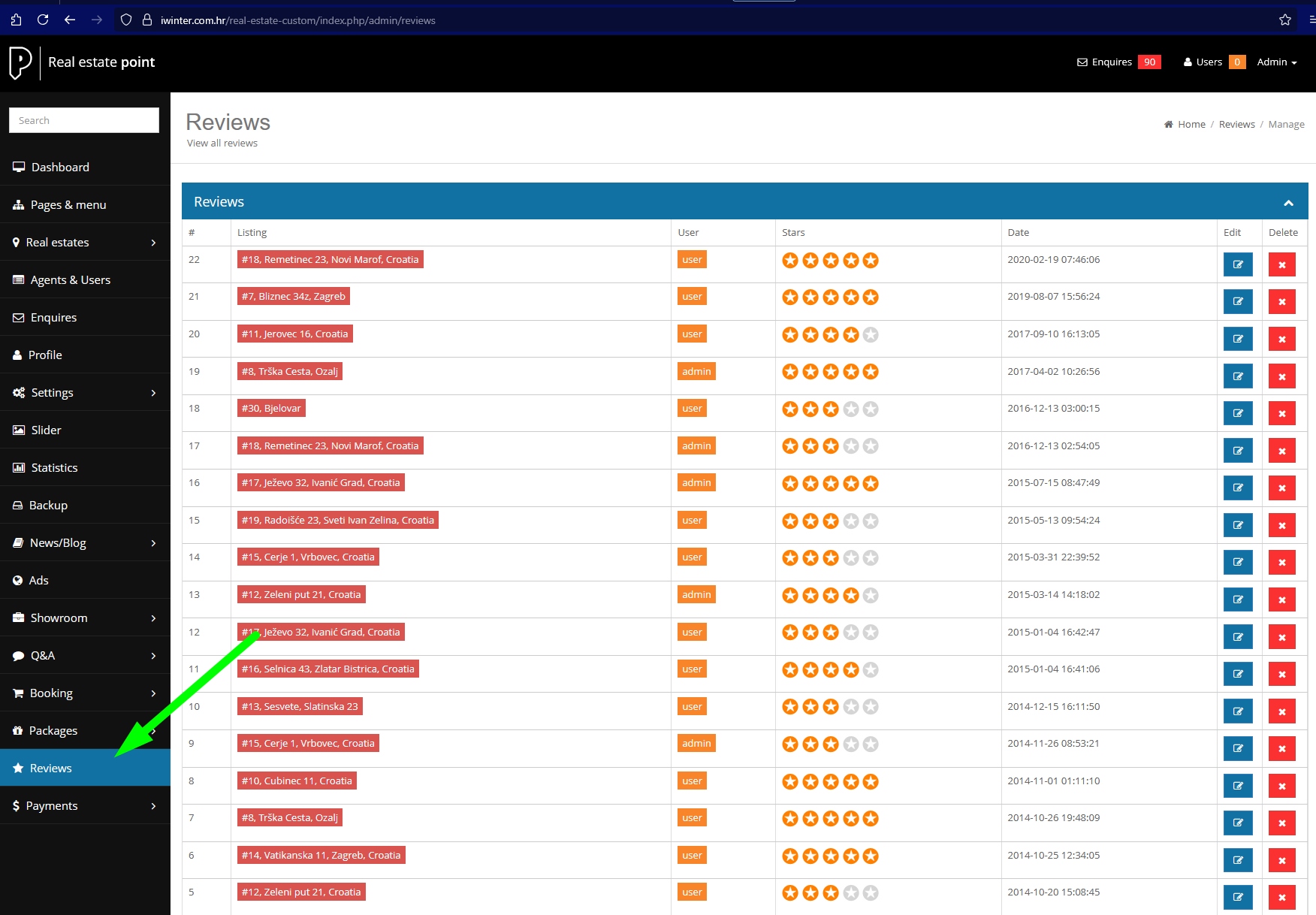
Task: Click in the sidebar Search field
Action: 84,120
